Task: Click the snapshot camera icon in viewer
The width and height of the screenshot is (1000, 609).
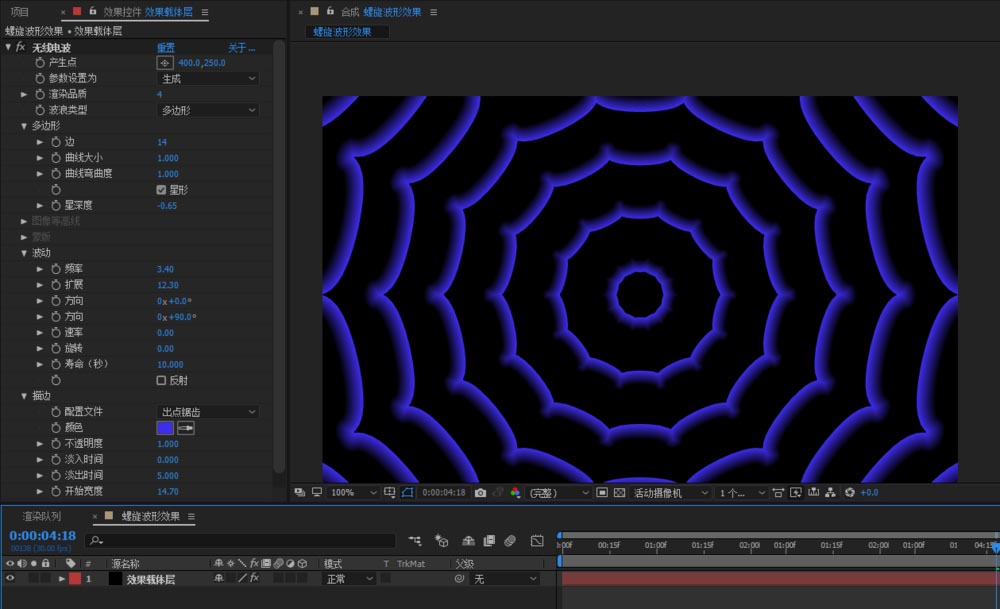Action: pos(481,493)
